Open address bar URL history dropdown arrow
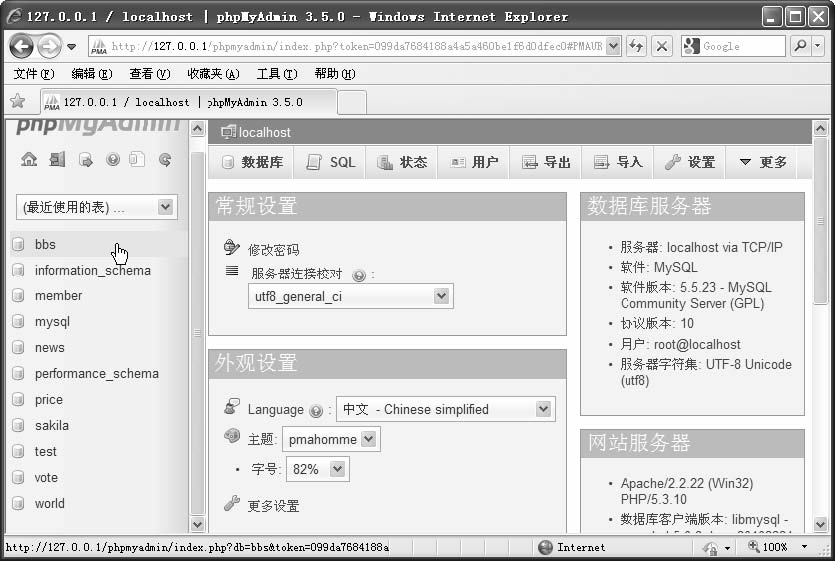835x561 pixels. [613, 46]
